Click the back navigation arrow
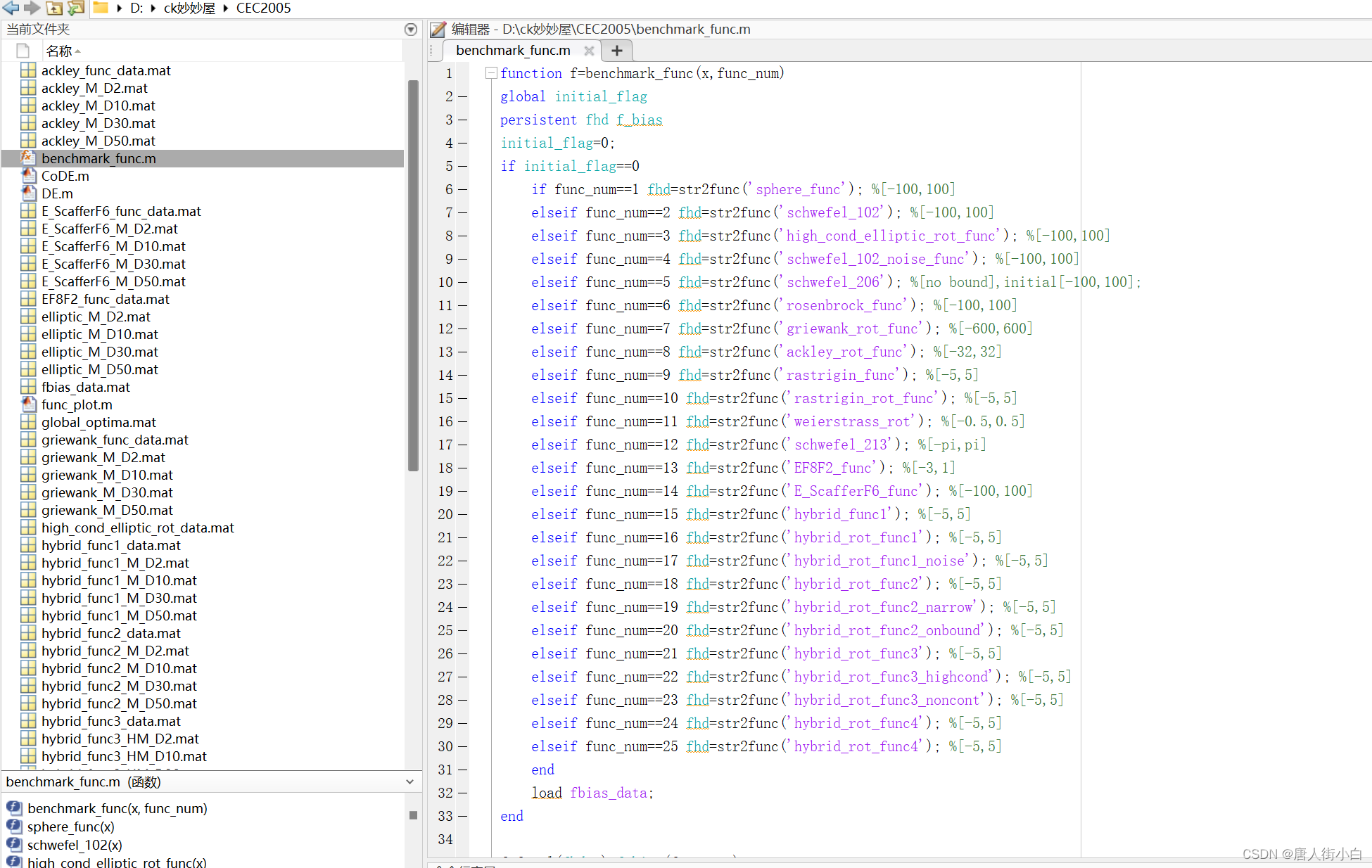 [11, 8]
